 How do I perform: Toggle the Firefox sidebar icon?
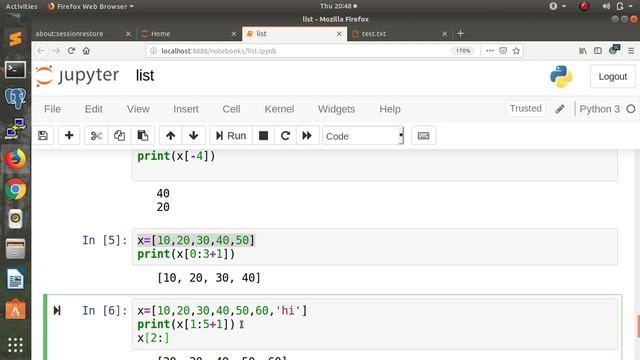pos(598,51)
